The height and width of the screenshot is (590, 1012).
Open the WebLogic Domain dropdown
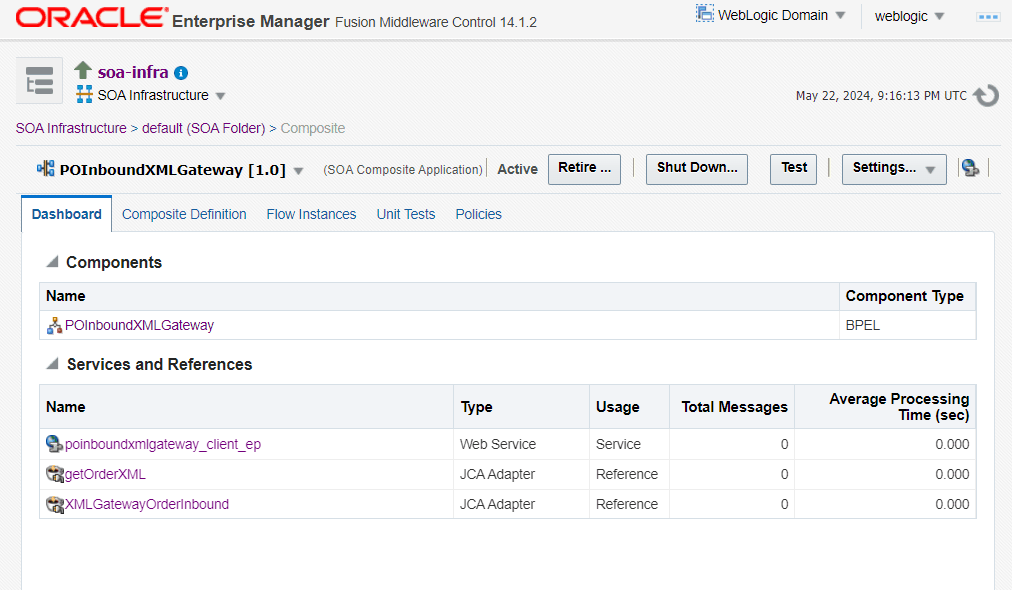point(771,16)
